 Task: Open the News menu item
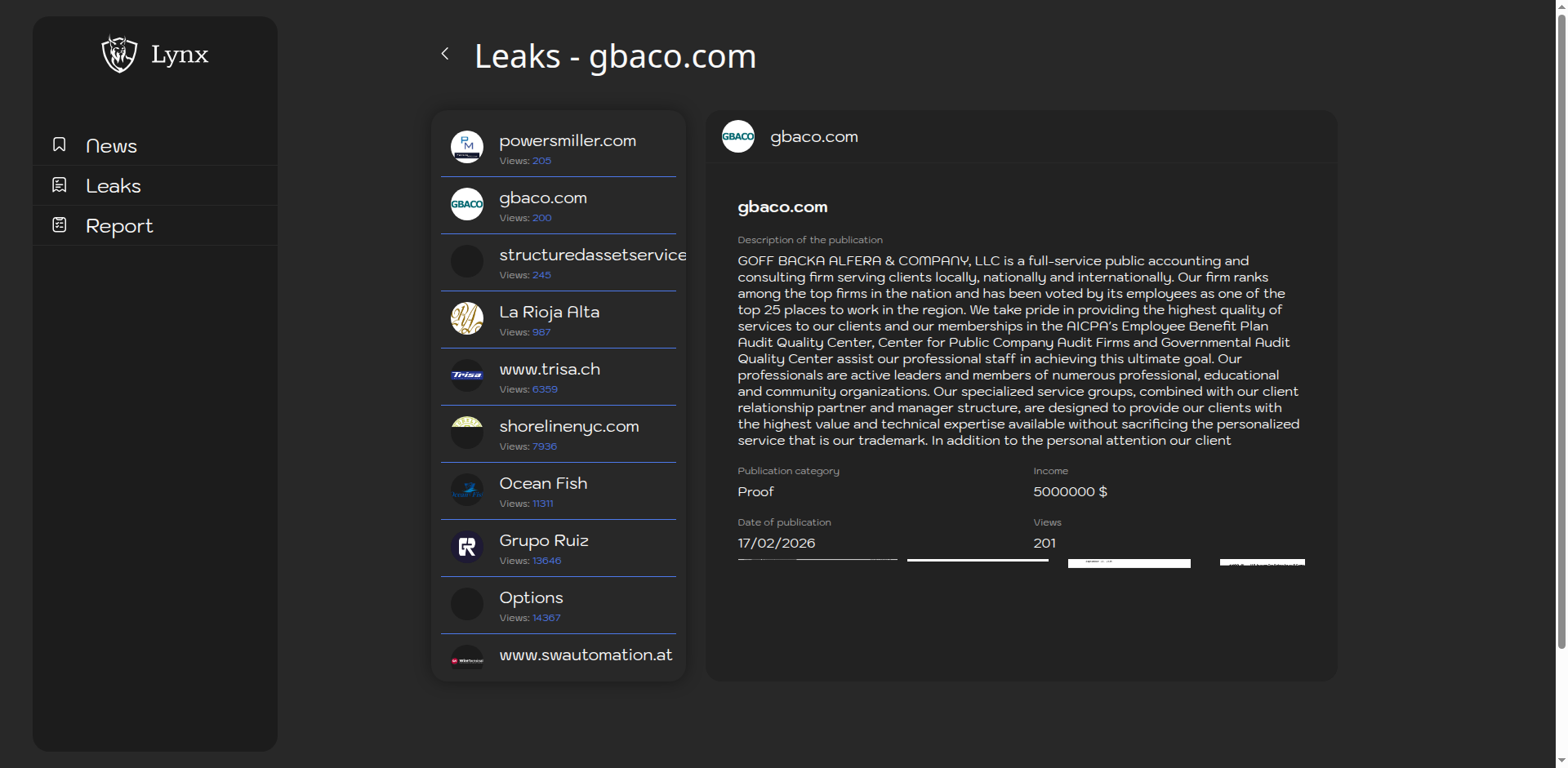[x=112, y=146]
